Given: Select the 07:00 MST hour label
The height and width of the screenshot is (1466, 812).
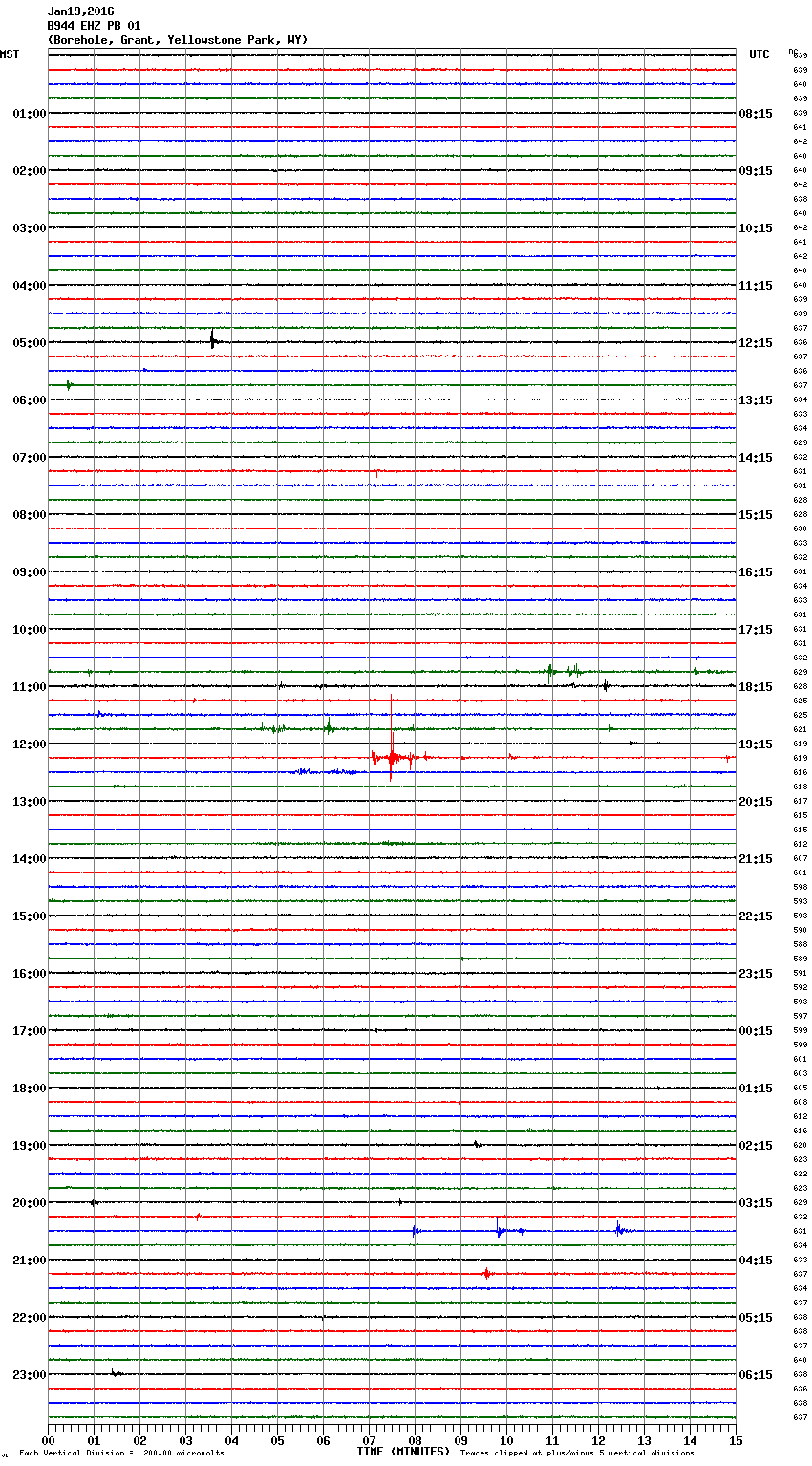Looking at the screenshot, I should point(30,458).
